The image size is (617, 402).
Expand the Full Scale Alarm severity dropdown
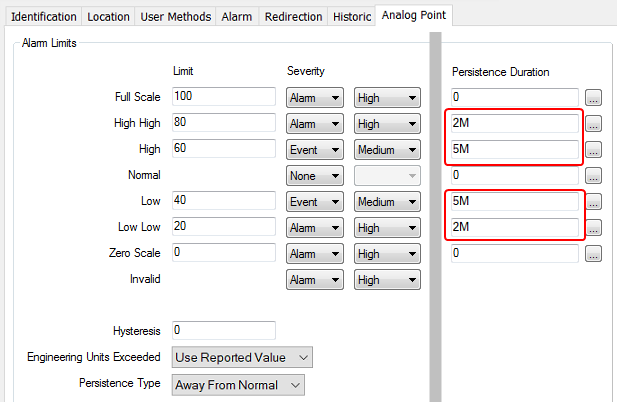coord(315,98)
